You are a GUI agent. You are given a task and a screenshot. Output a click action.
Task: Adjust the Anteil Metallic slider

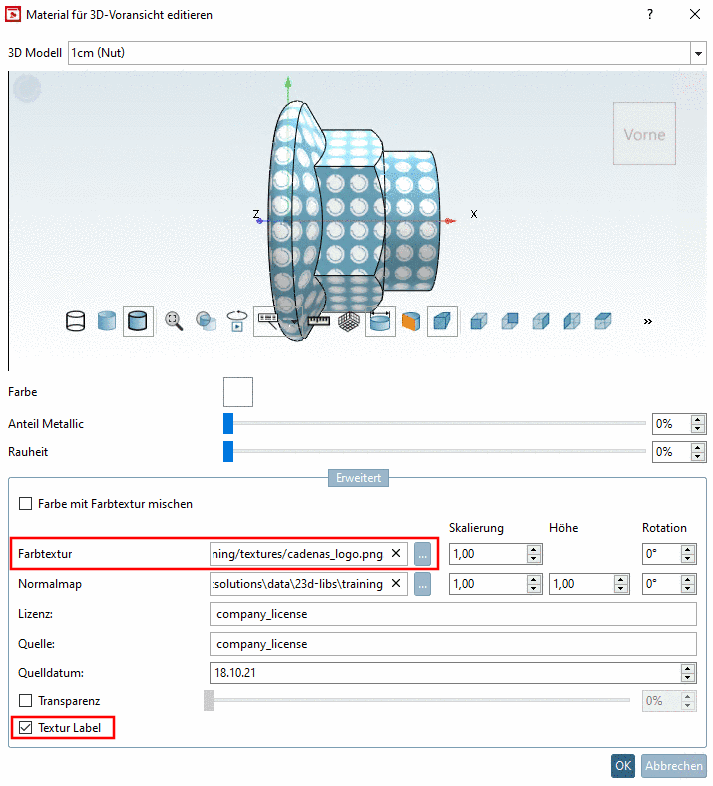[228, 424]
